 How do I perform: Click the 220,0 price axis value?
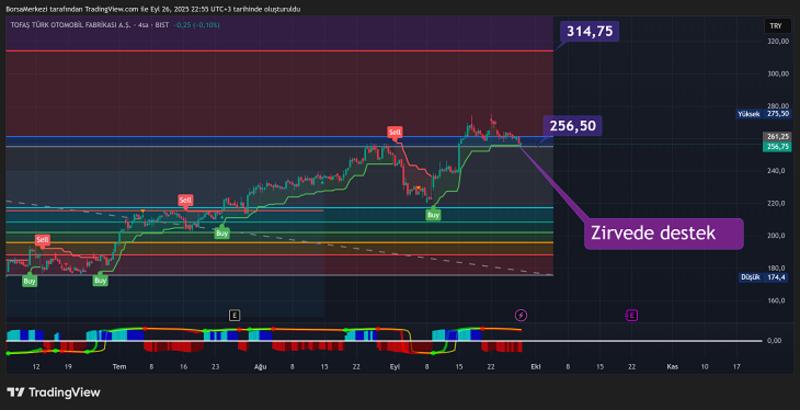pyautogui.click(x=778, y=203)
